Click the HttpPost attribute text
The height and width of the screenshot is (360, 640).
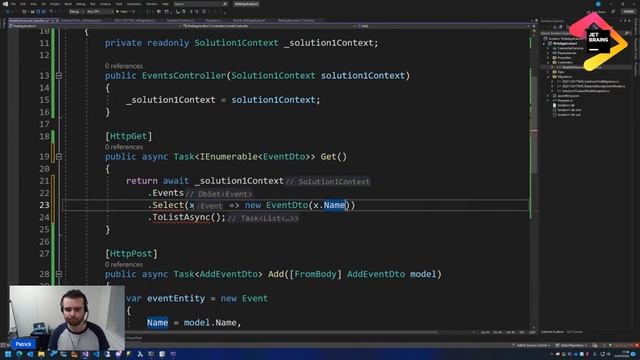pos(131,253)
